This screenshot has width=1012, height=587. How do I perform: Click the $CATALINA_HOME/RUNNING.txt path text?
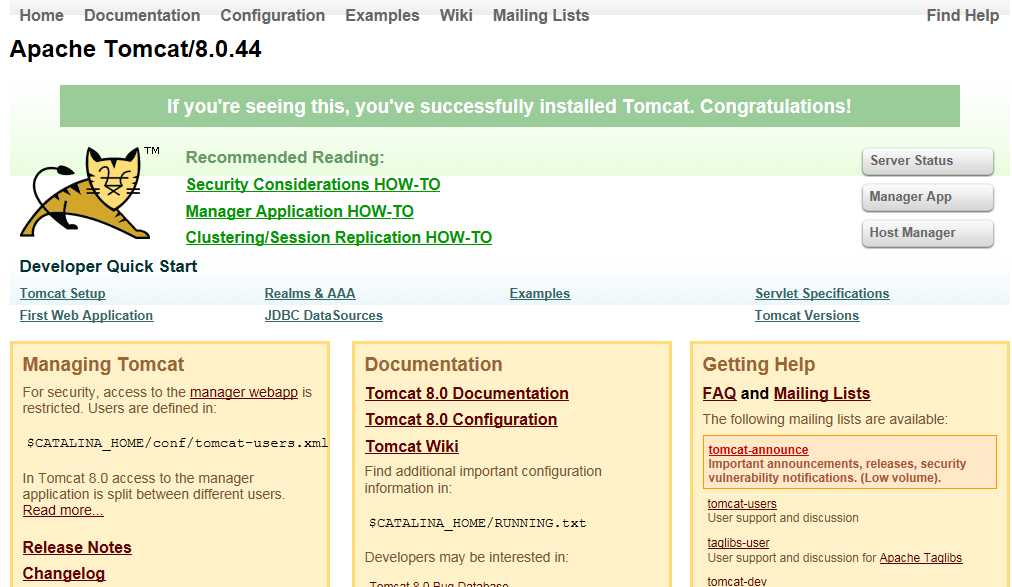pyautogui.click(x=477, y=523)
